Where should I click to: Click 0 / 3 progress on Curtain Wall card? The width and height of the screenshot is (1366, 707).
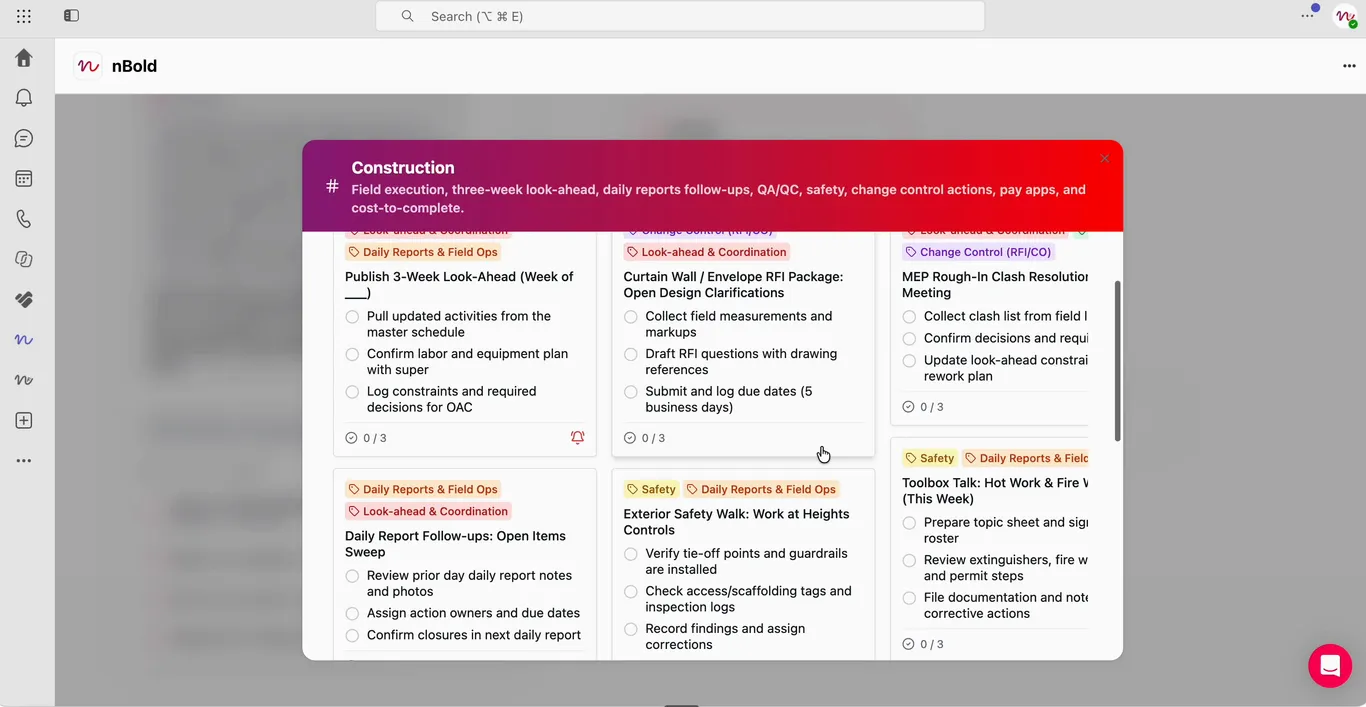pos(644,438)
